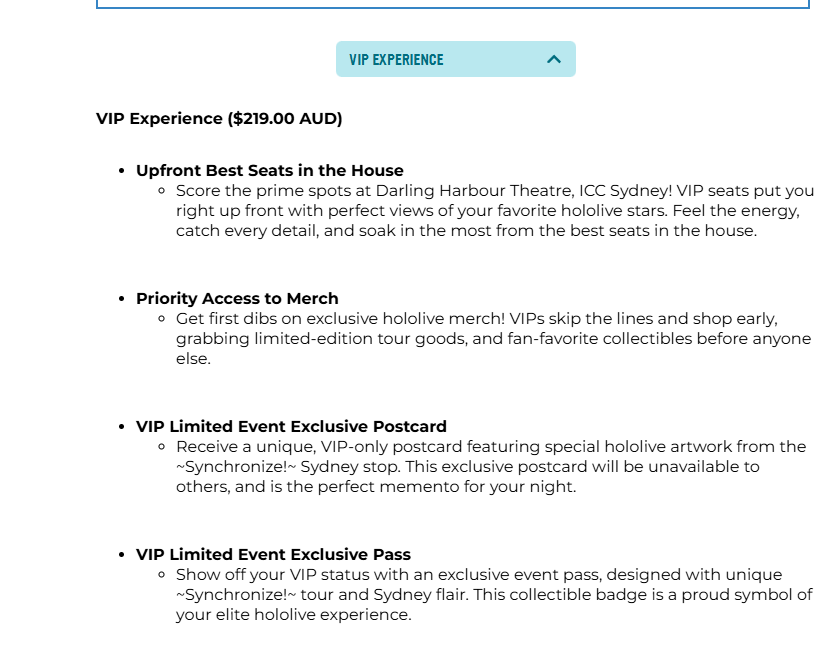
Task: Click the exclusive event pass description paragraph
Action: coord(494,594)
